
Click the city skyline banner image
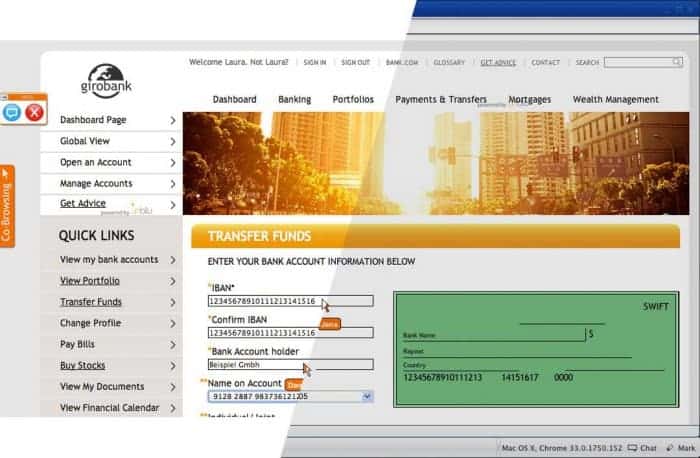pyautogui.click(x=436, y=163)
